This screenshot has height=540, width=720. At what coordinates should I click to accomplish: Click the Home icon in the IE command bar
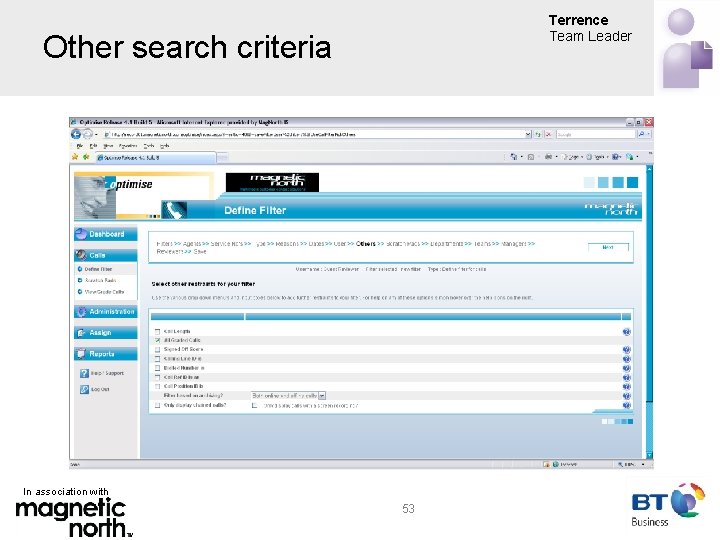(514, 157)
